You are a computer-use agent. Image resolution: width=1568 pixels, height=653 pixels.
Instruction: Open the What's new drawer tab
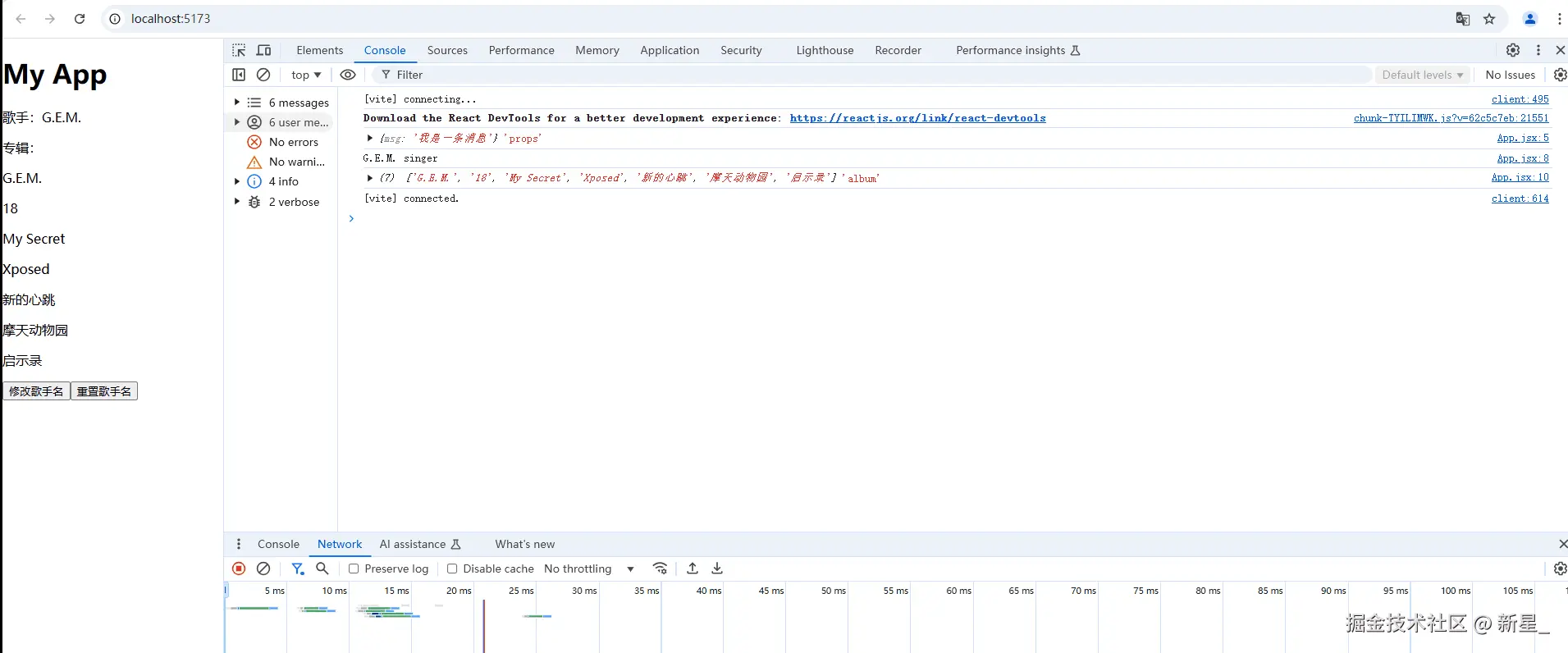pyautogui.click(x=525, y=544)
